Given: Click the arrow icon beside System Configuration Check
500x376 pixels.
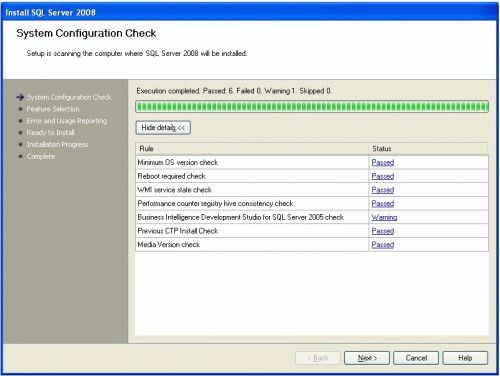Looking at the screenshot, I should coord(20,97).
